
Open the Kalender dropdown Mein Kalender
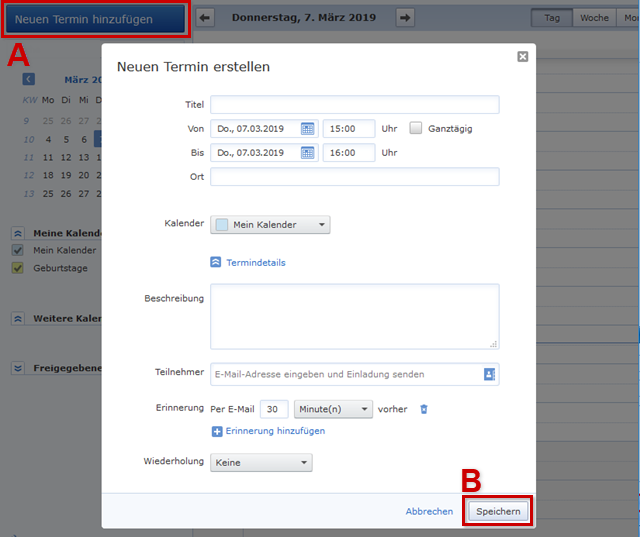270,225
